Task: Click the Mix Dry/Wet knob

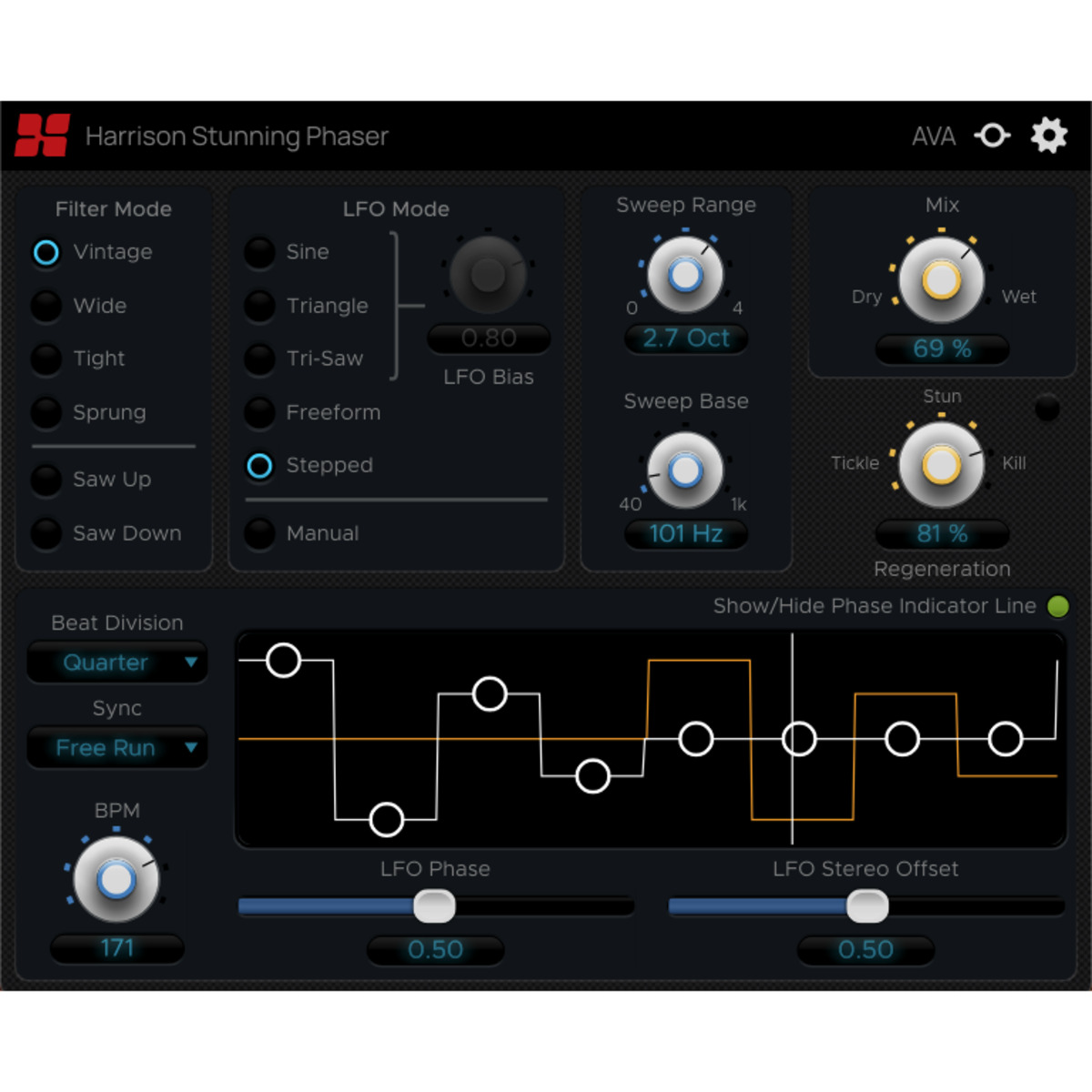Action: (x=942, y=280)
